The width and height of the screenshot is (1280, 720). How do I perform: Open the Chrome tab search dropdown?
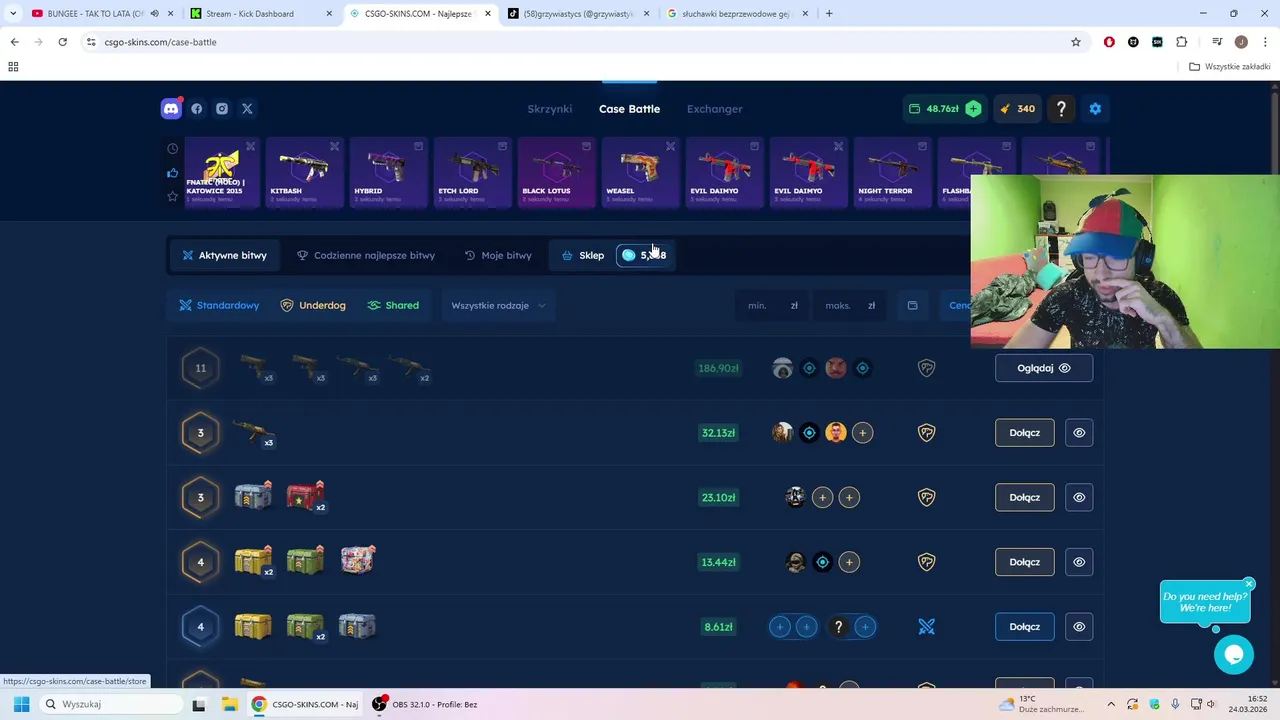(x=13, y=14)
